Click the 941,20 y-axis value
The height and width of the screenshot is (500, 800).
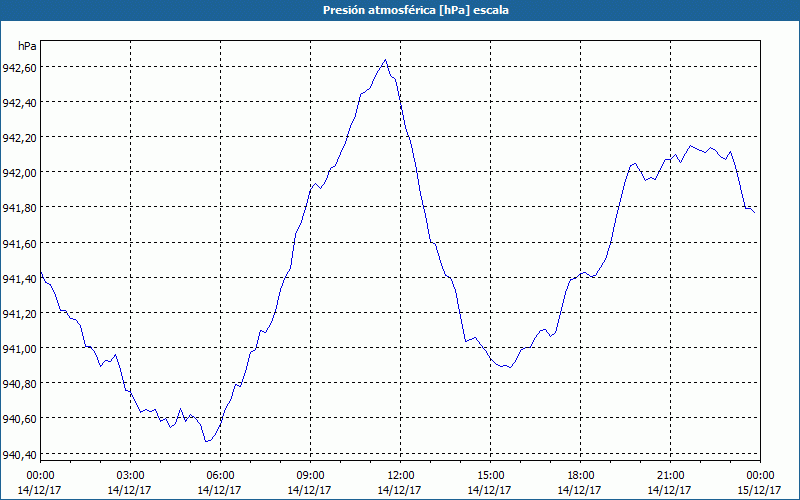[19, 313]
